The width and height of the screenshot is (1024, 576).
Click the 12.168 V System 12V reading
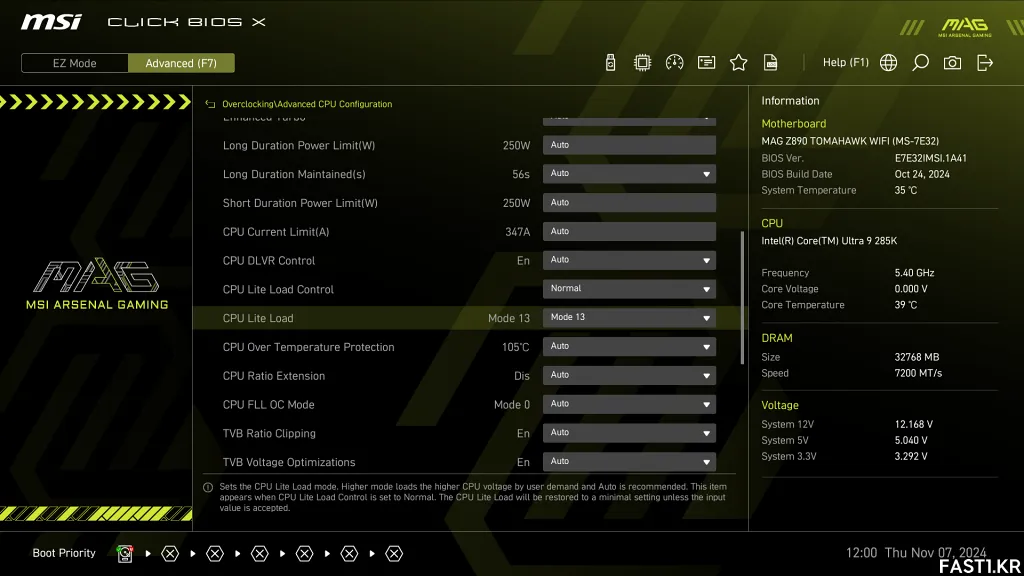point(914,424)
